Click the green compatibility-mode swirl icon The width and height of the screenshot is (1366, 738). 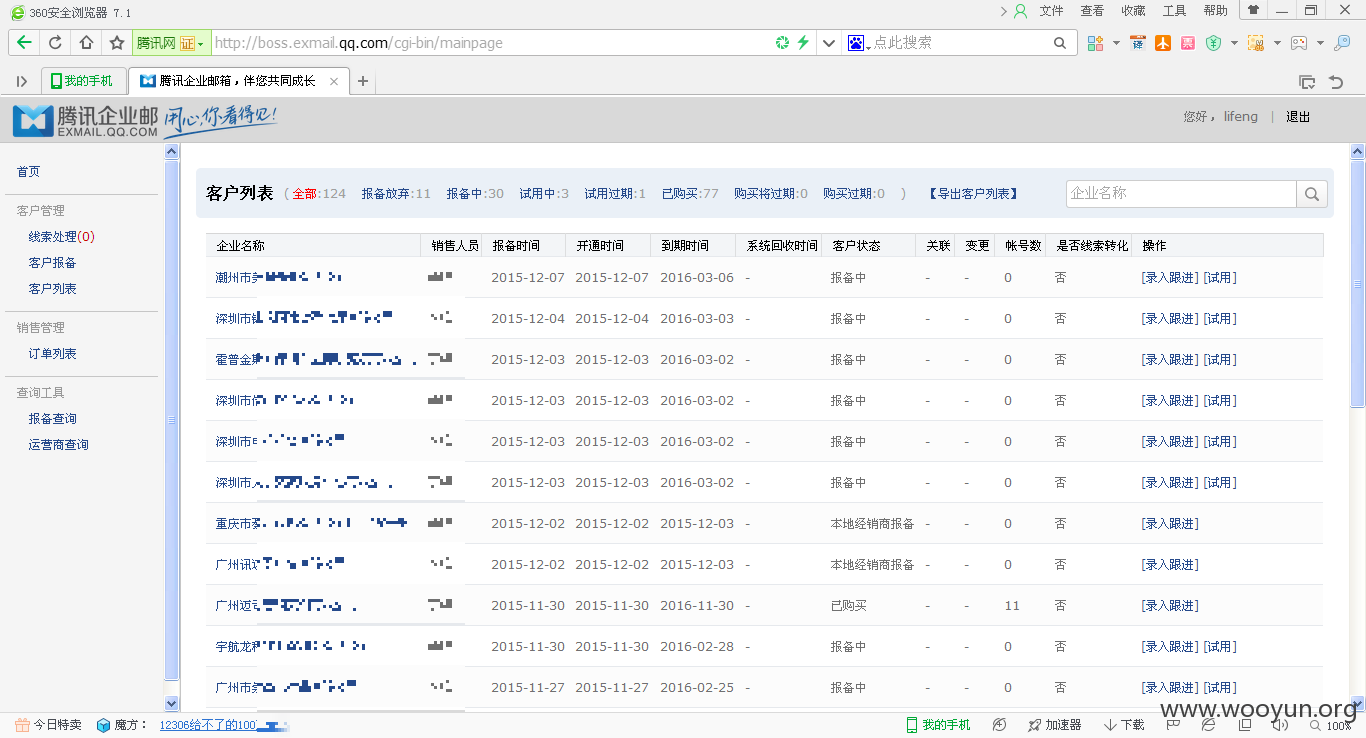coord(782,43)
